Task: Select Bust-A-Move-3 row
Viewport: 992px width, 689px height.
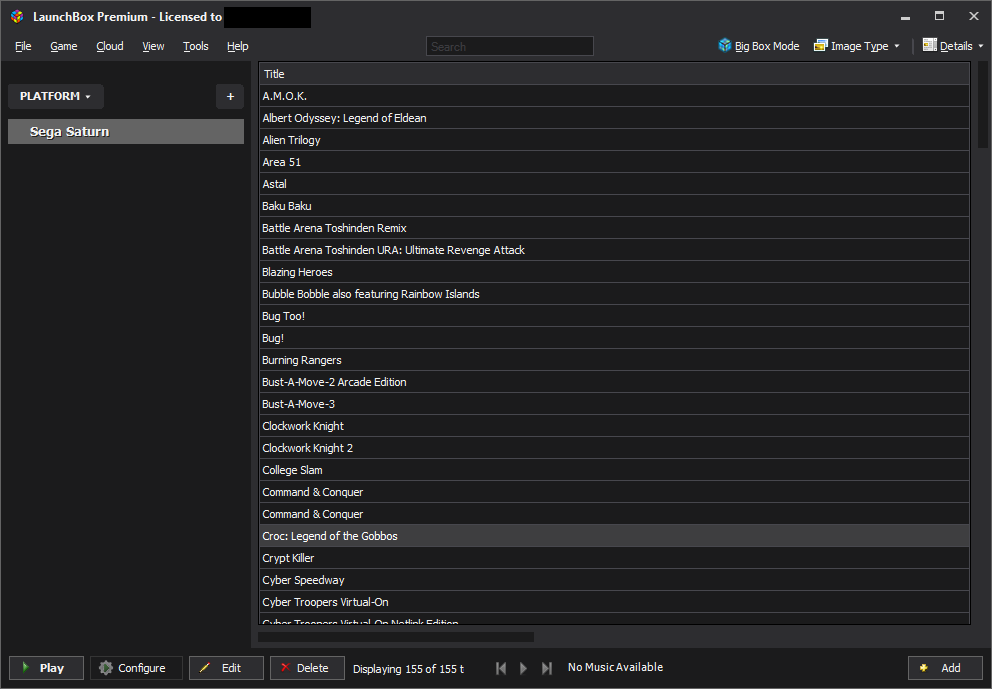Action: (614, 404)
